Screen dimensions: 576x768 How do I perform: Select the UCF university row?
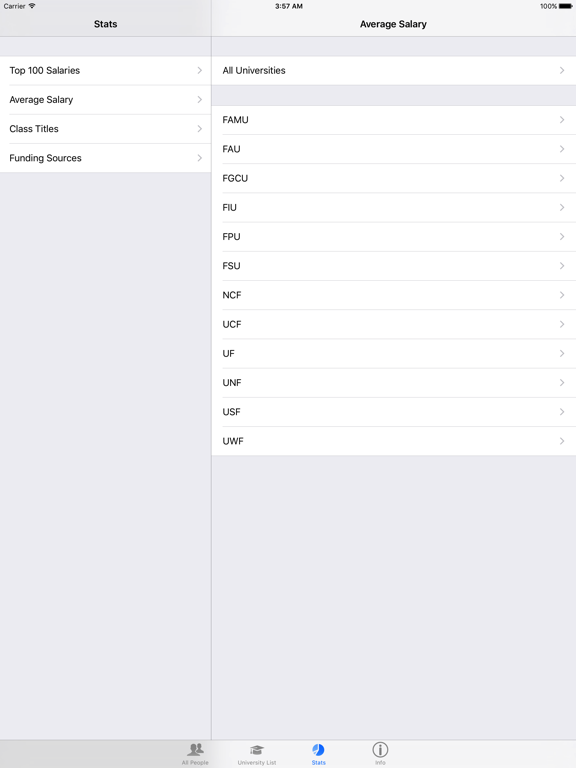click(394, 324)
